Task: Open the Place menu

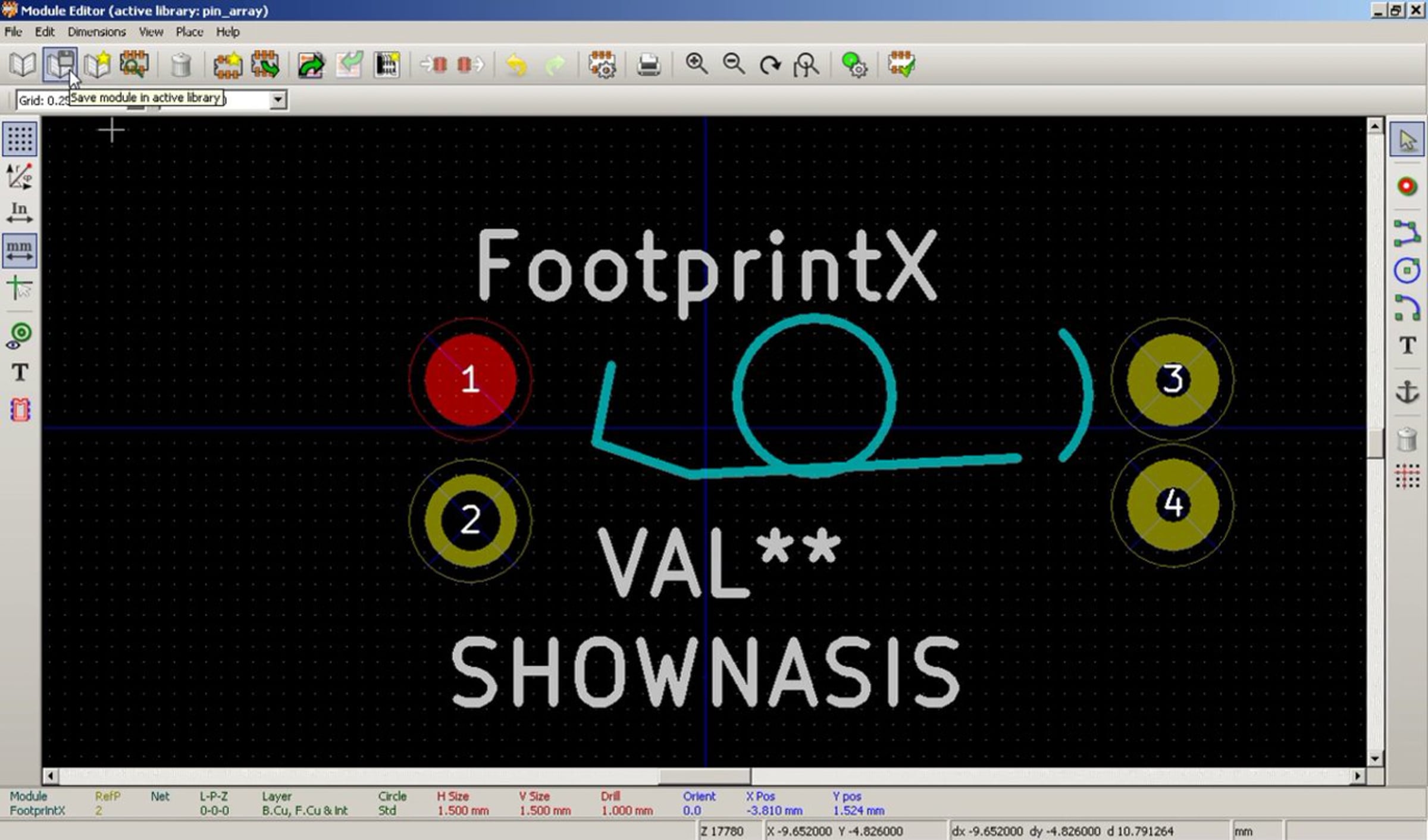Action: 189,32
